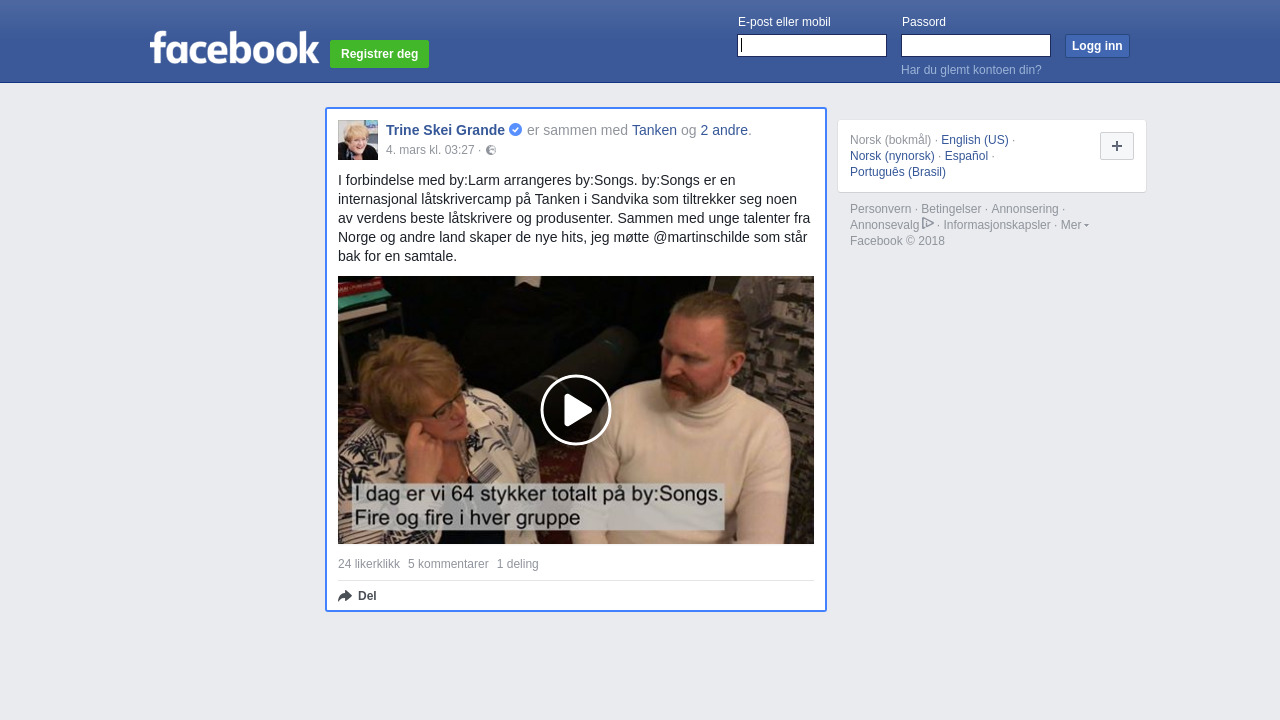Click the public globe icon beside the timestamp
The width and height of the screenshot is (1280, 720).
click(491, 150)
